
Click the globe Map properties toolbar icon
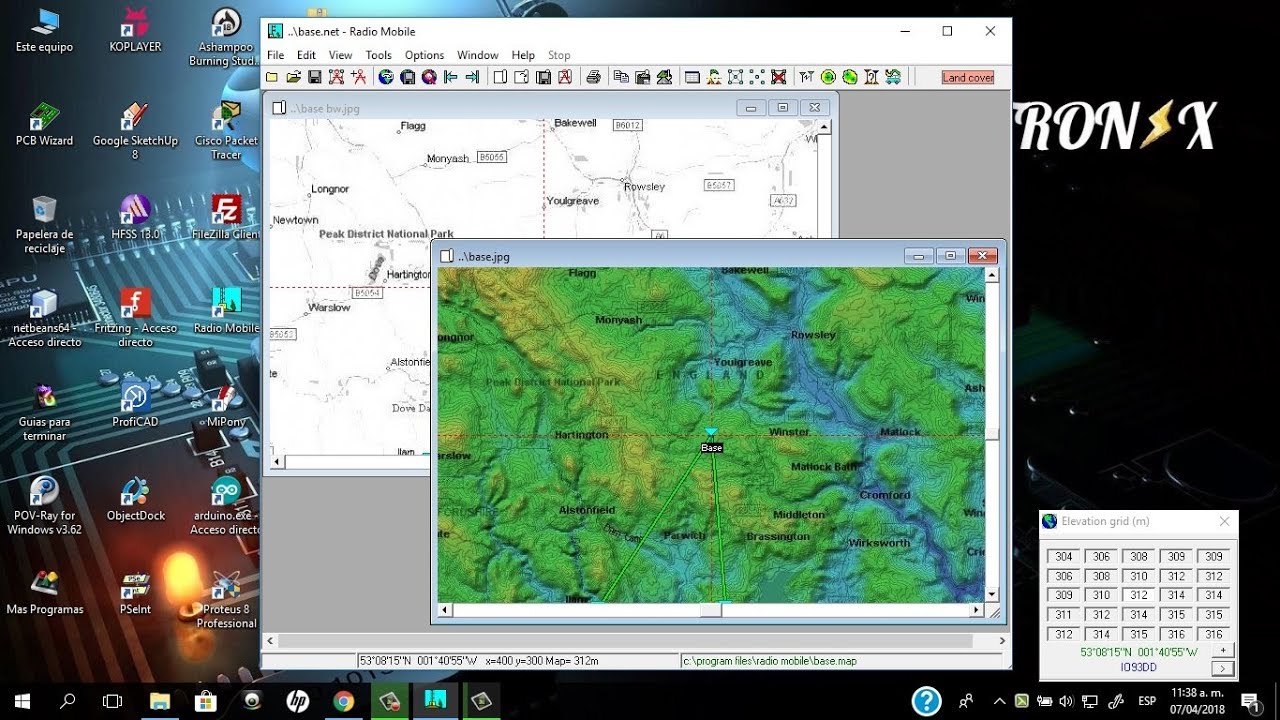(x=386, y=77)
